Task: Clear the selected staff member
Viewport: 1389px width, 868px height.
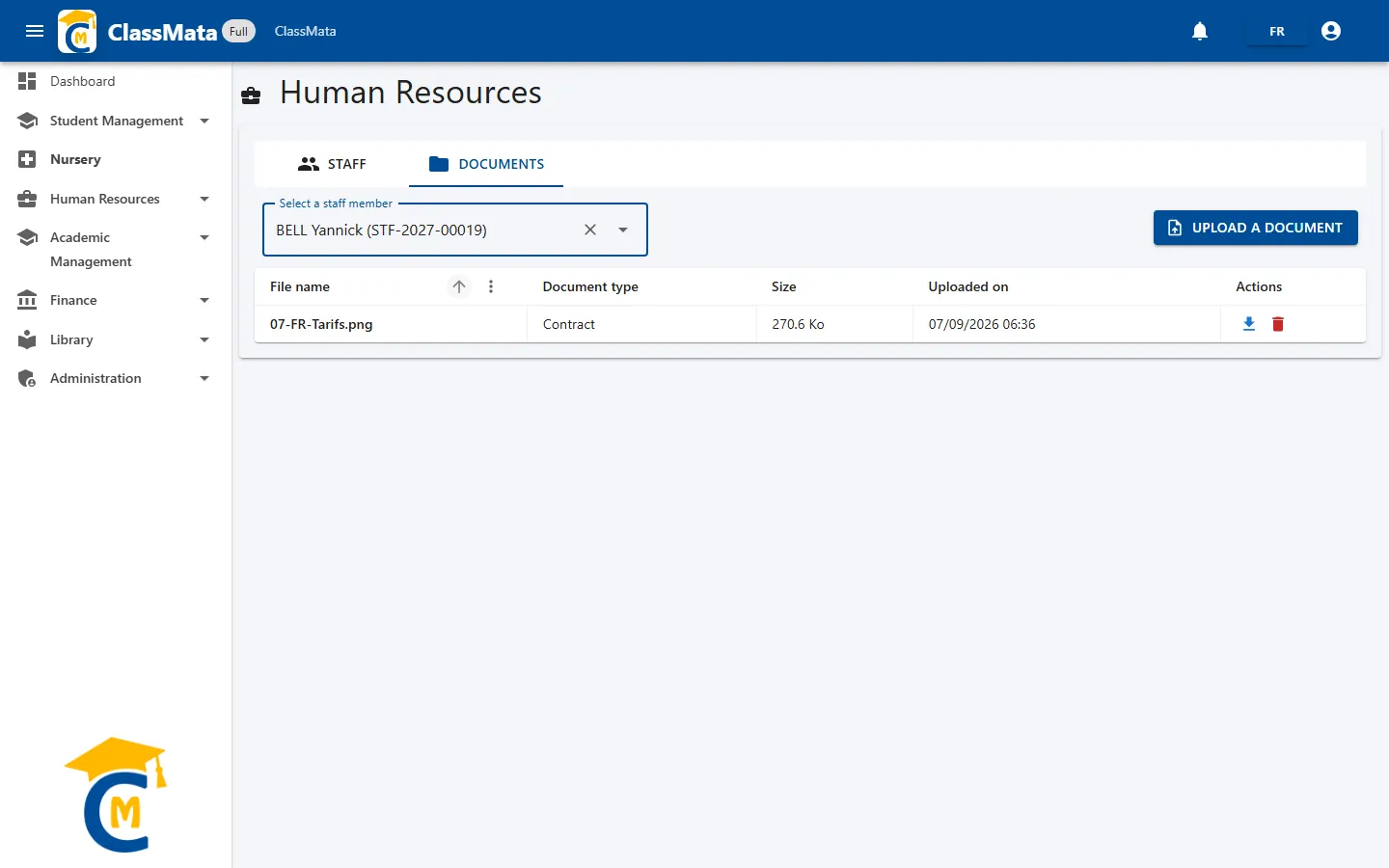Action: [590, 230]
